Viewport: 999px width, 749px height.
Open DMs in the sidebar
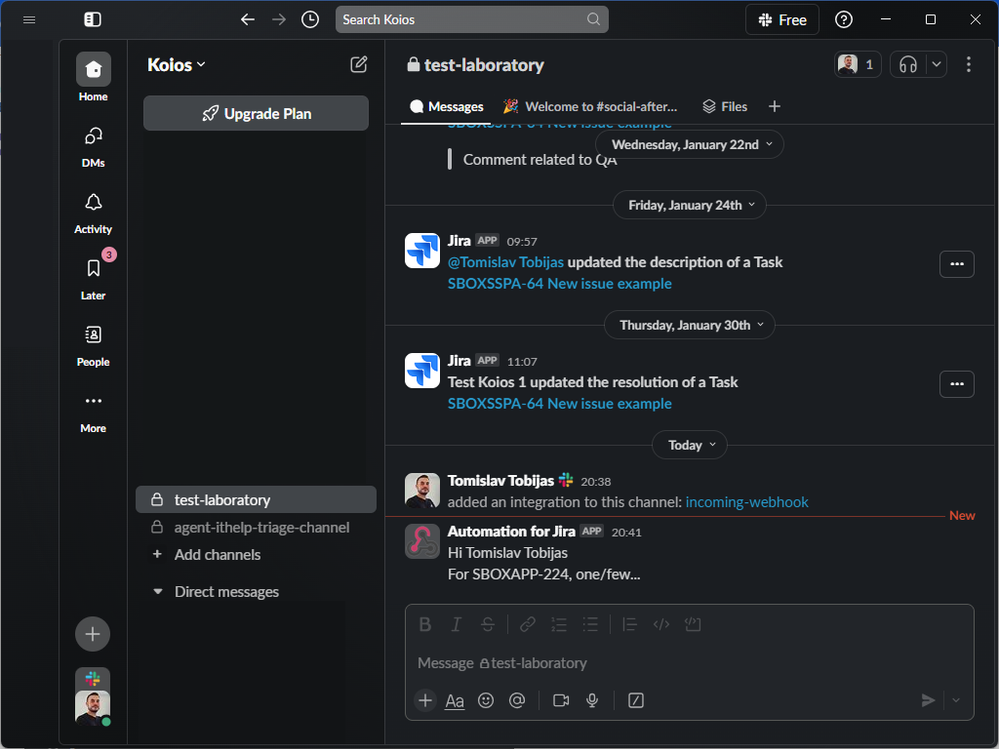point(94,146)
